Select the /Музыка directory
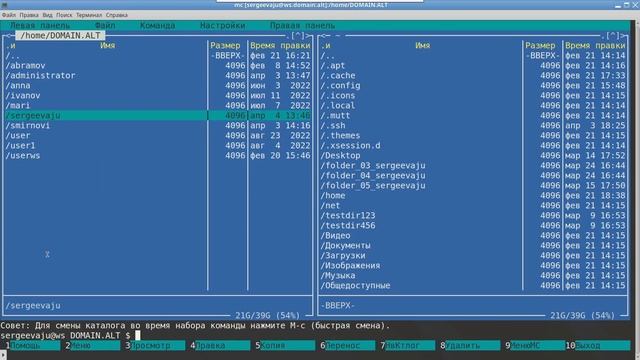The height and width of the screenshot is (360, 640). coord(338,276)
